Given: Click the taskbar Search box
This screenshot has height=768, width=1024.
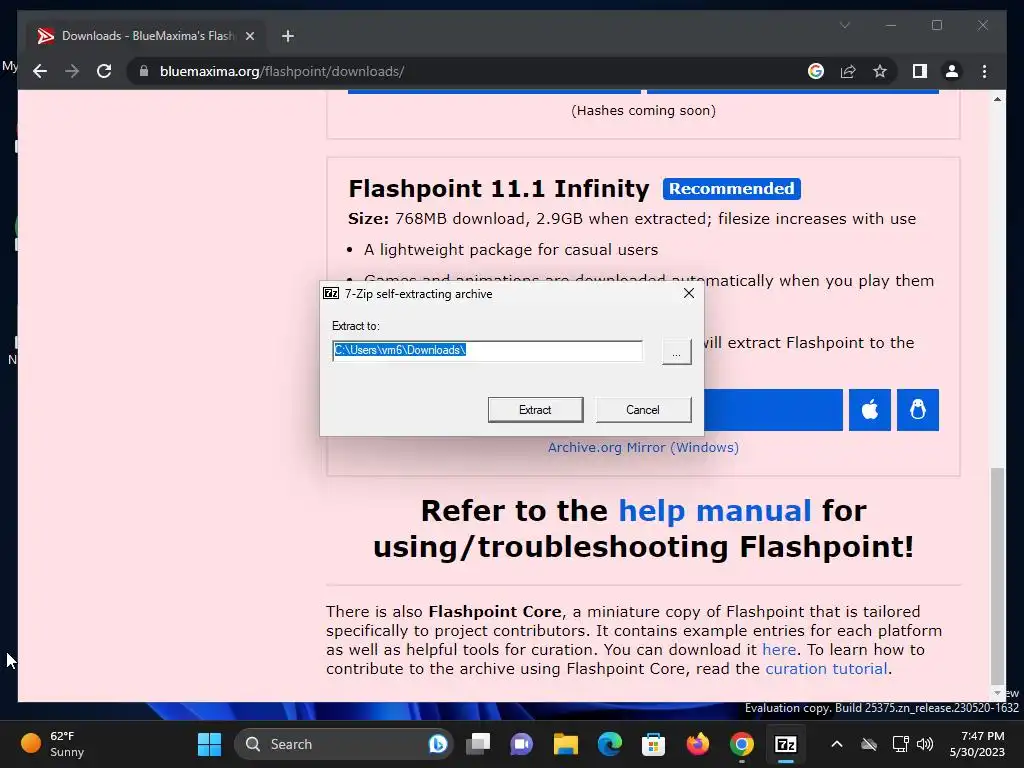Looking at the screenshot, I should 344,744.
